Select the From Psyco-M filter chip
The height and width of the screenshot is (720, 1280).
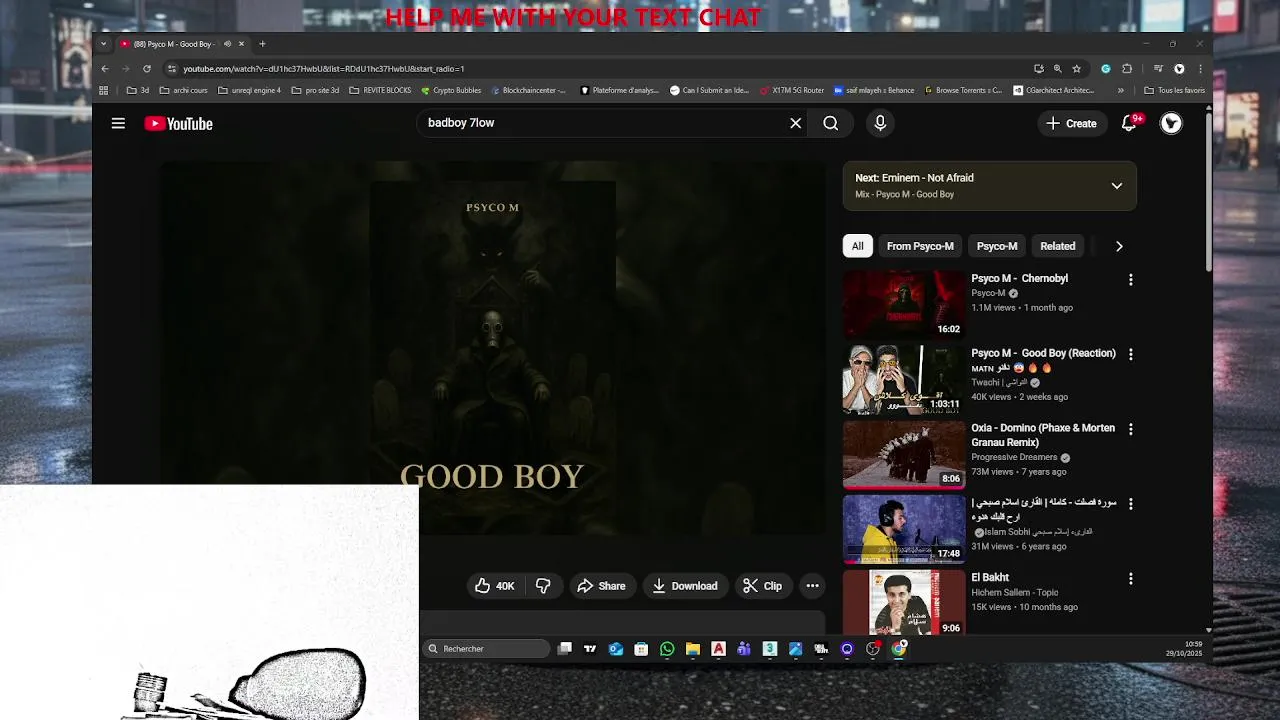920,246
